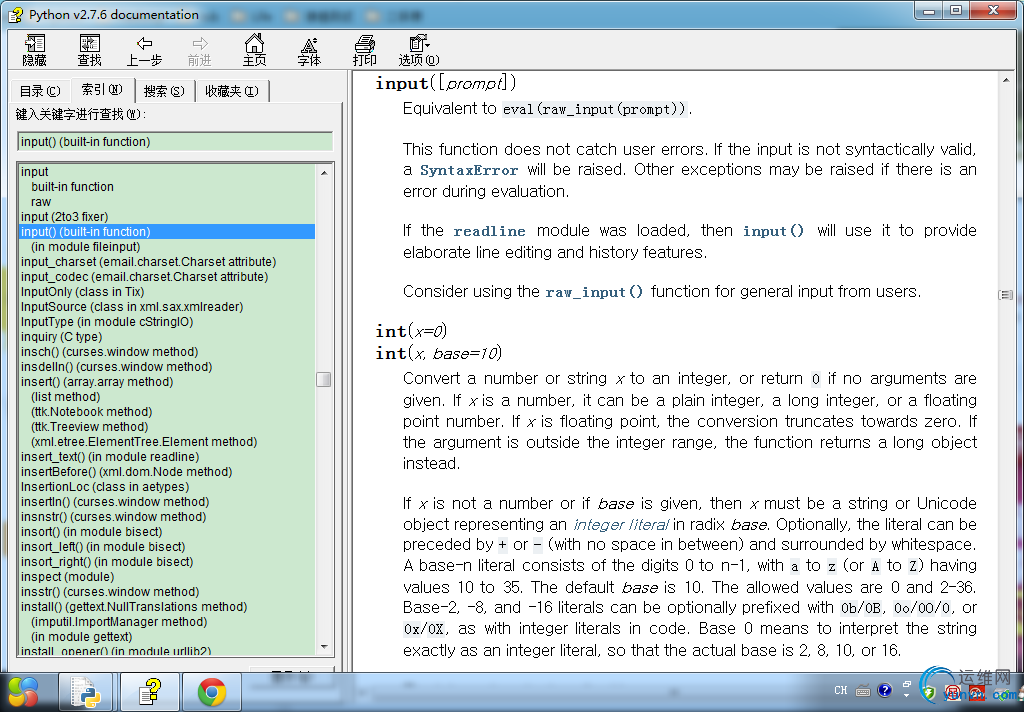Image resolution: width=1024 pixels, height=712 pixels.
Task: Select 'input (2to3 fixer)' in the index
Action: (x=65, y=217)
